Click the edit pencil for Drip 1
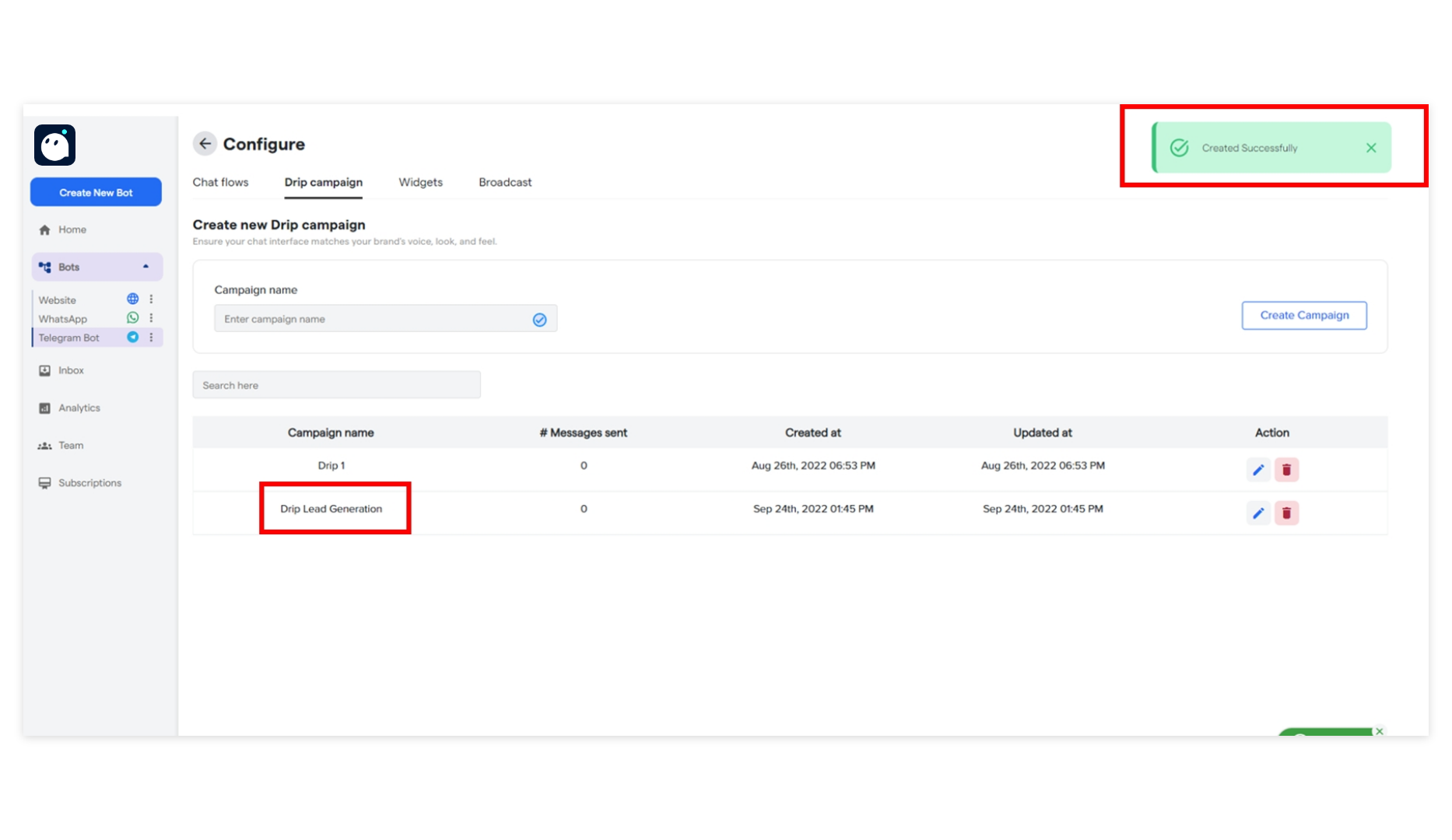The width and height of the screenshot is (1452, 840). click(1258, 469)
